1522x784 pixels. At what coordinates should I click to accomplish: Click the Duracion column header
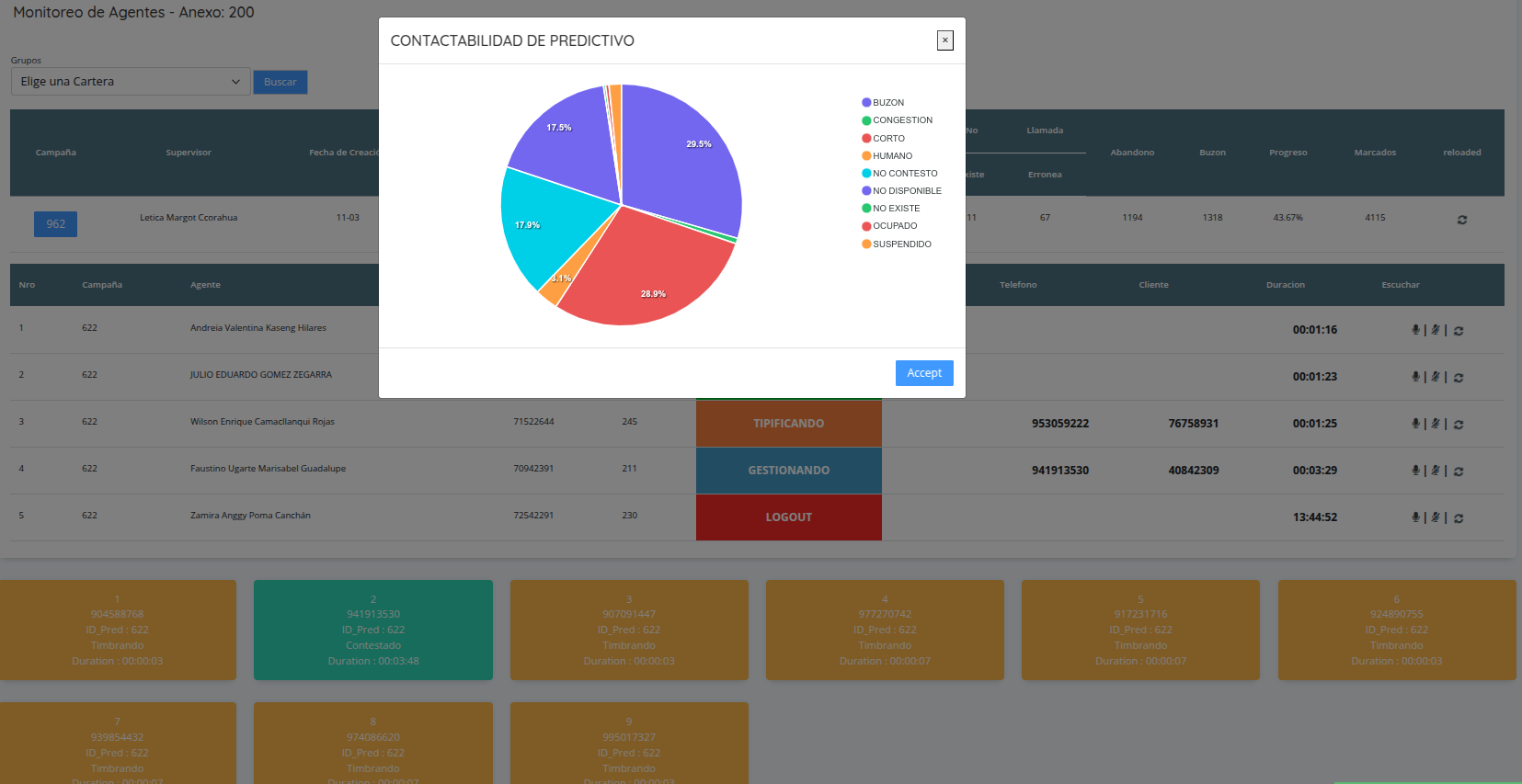tap(1286, 285)
